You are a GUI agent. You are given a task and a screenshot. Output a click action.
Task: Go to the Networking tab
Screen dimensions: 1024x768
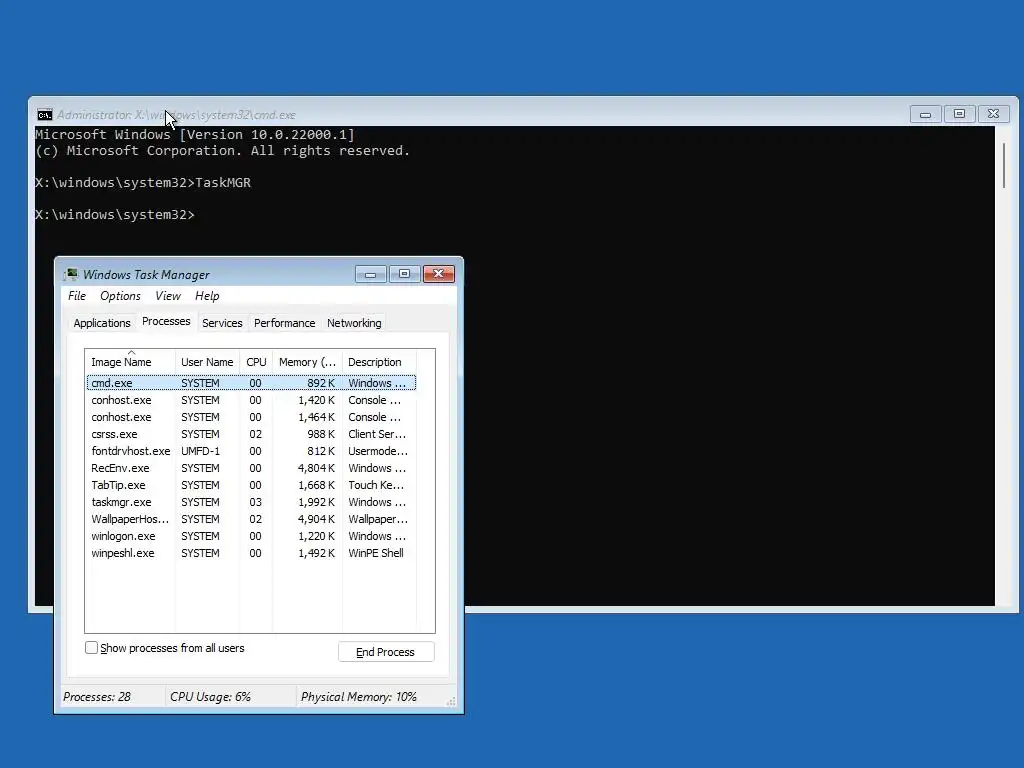pyautogui.click(x=354, y=323)
